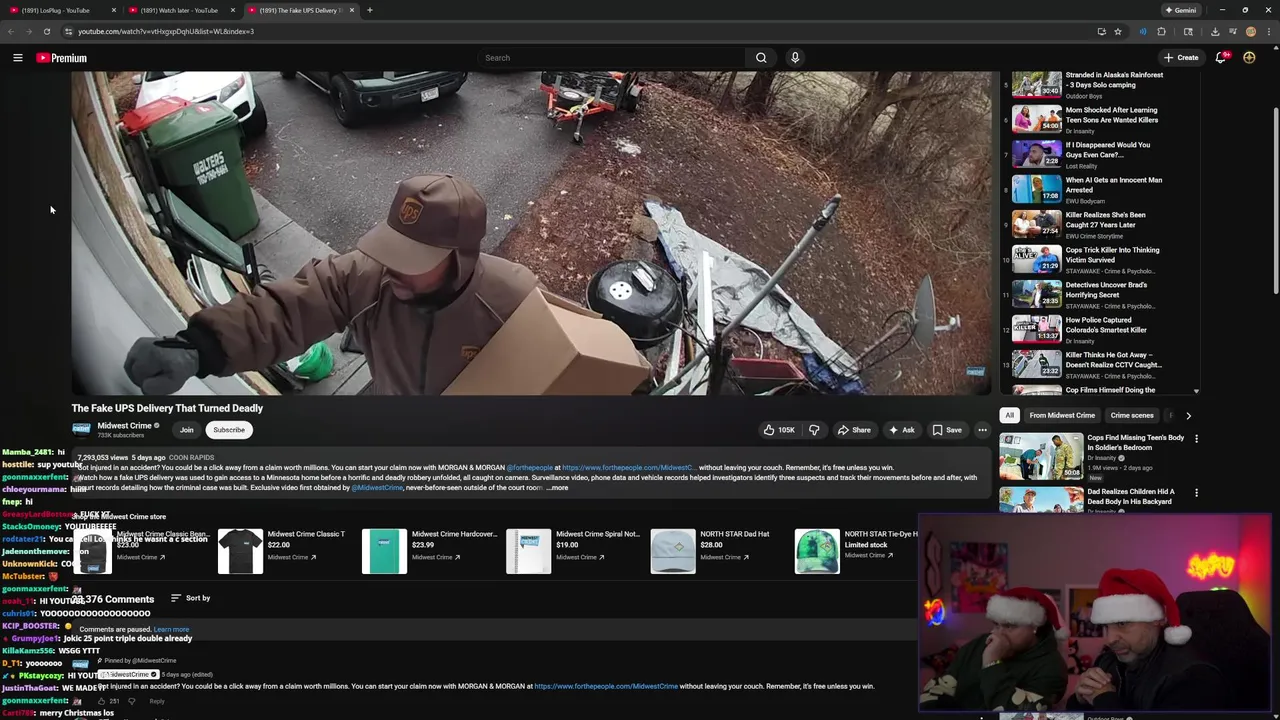Screen dimensions: 1280x720
Task: Click the search magnifier button
Action: click(761, 58)
